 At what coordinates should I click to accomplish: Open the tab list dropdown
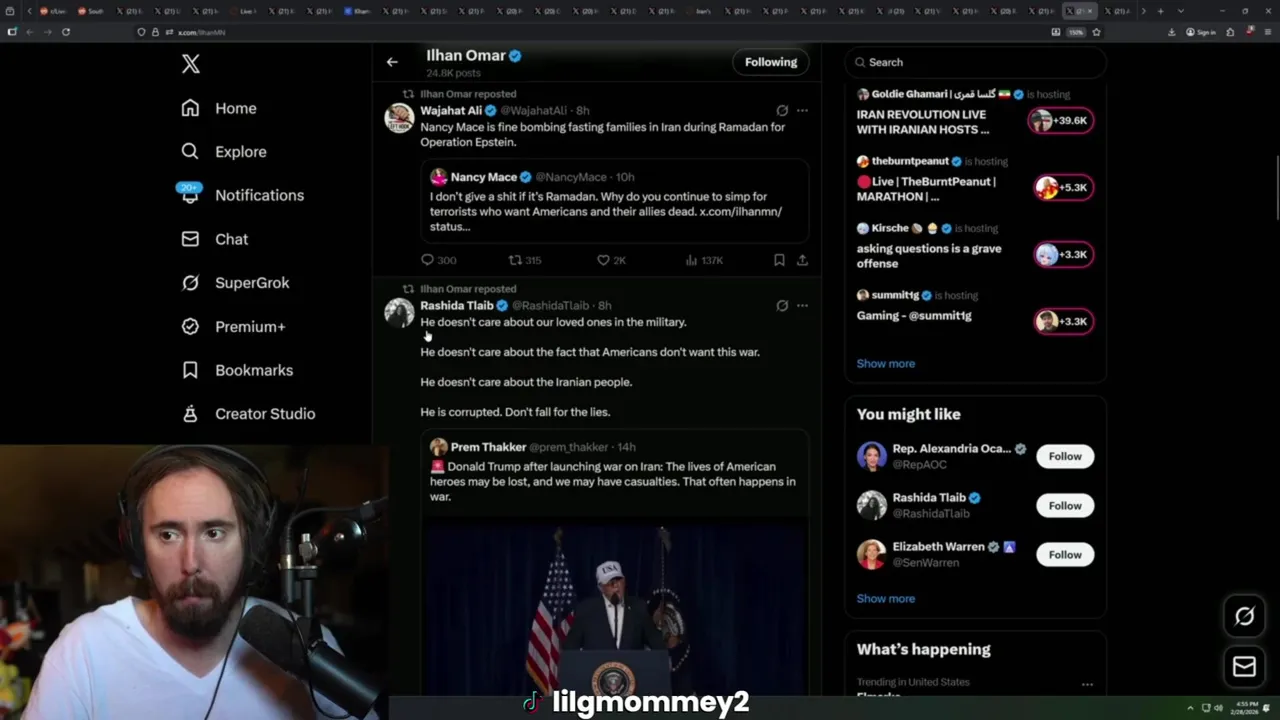[1181, 11]
